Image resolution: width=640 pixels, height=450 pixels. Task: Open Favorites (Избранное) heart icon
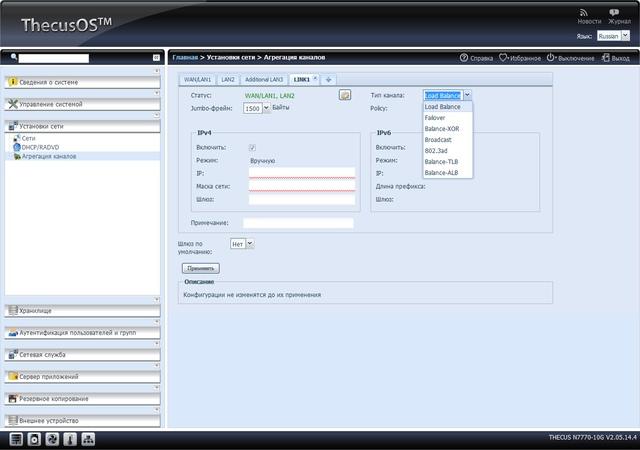503,58
